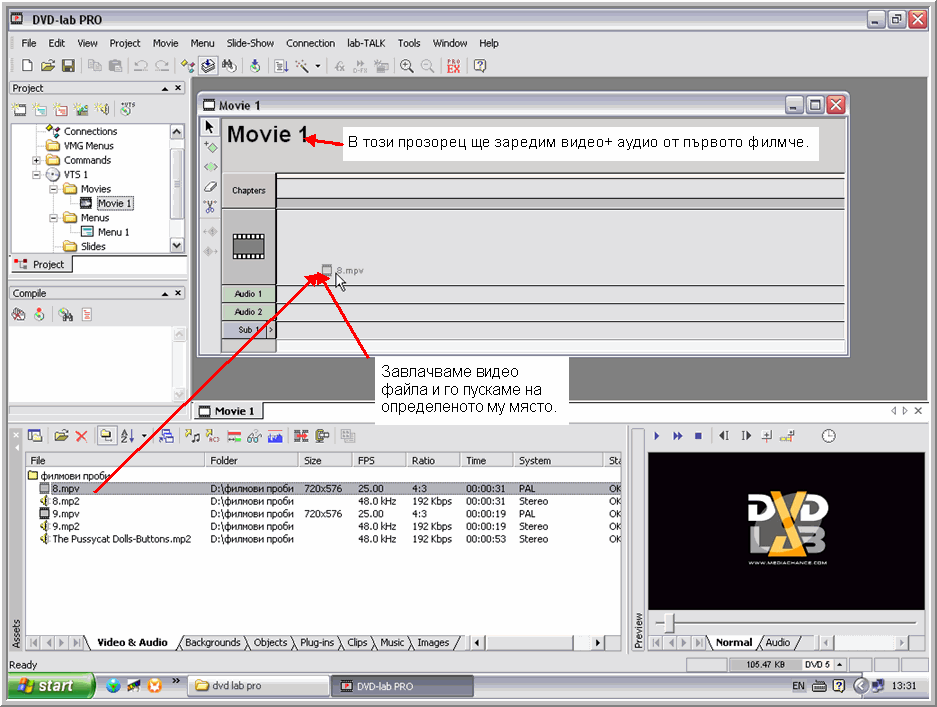Click the Chapters track label
The width and height of the screenshot is (937, 707).
249,191
